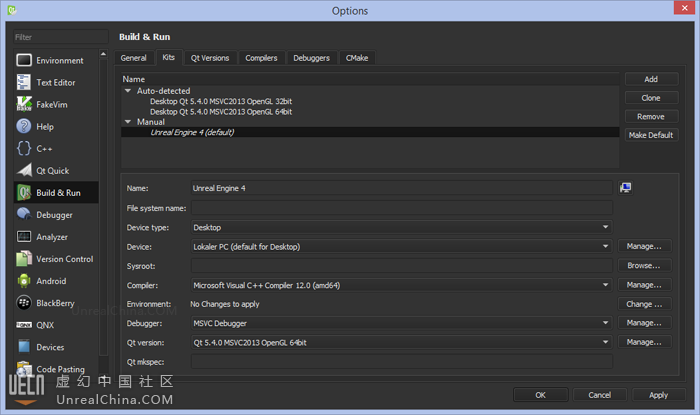Click the Help category icon

tap(24, 126)
